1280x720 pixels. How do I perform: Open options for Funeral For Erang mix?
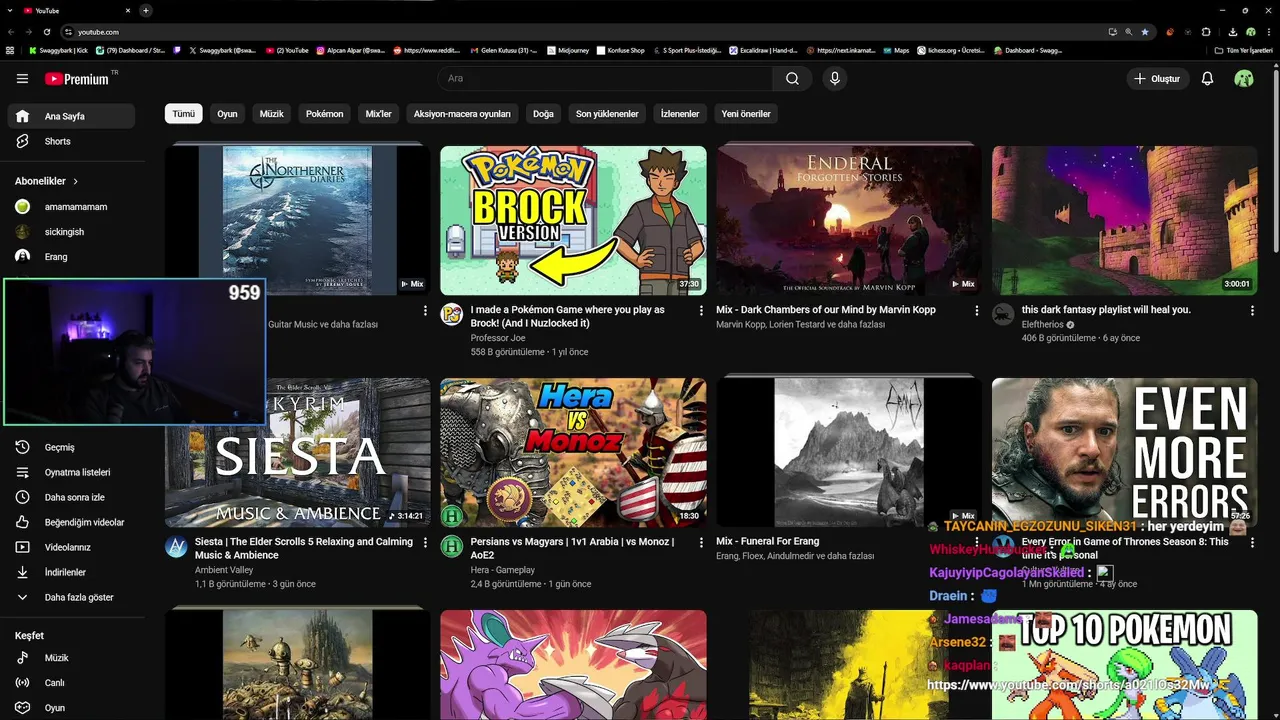point(977,543)
